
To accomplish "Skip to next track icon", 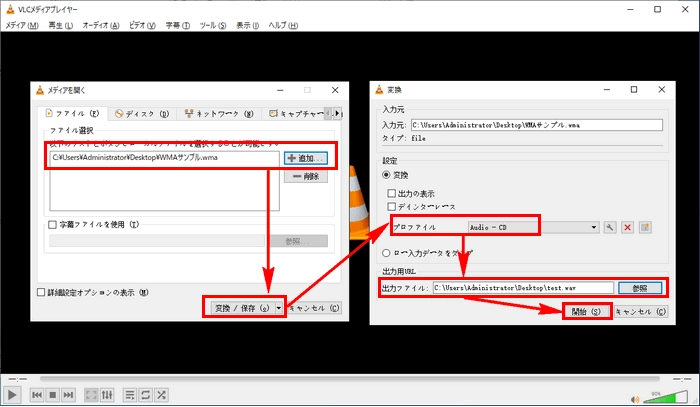I will pos(68,395).
